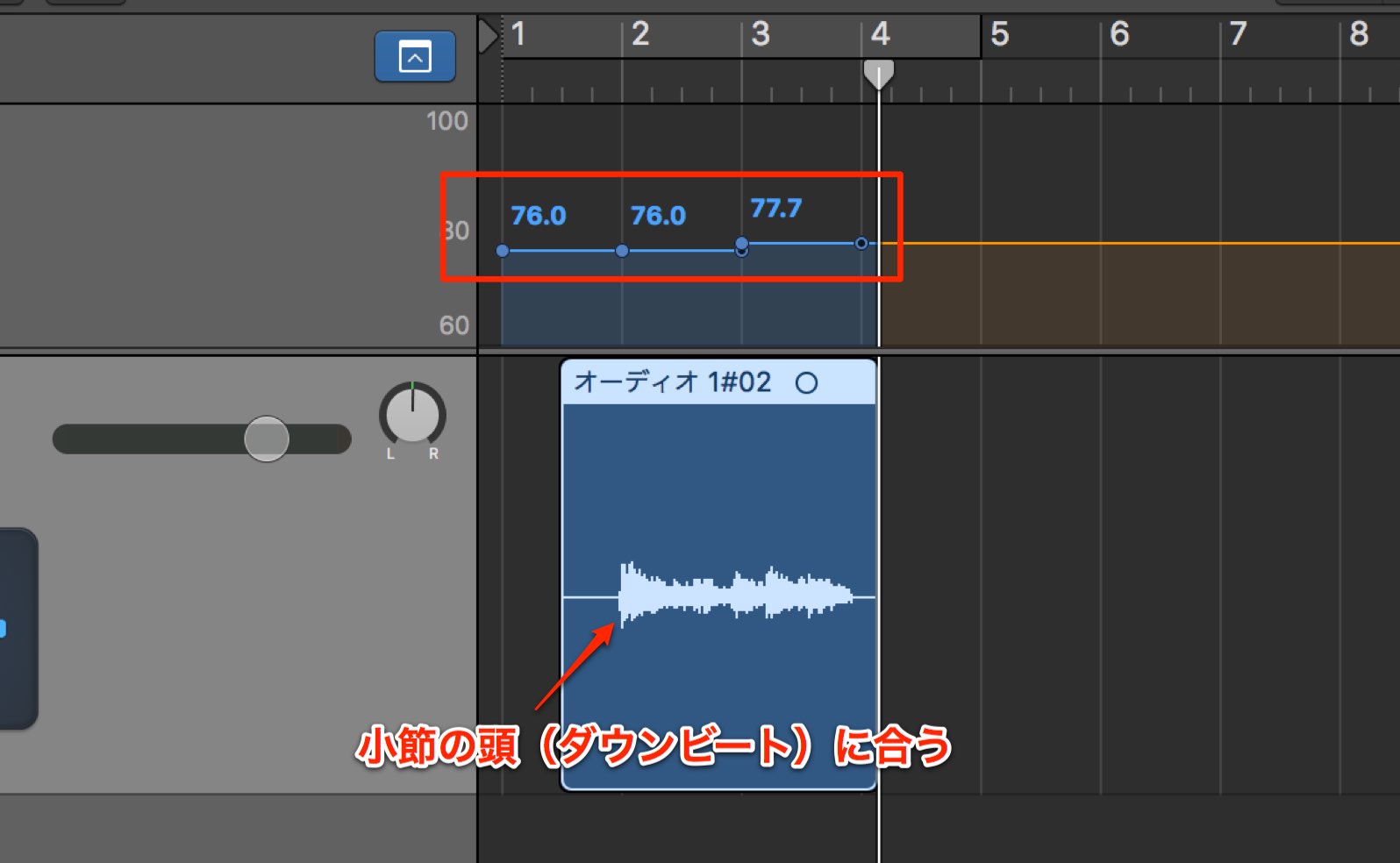Click the first 76.0 tempo value
This screenshot has width=1400, height=863.
coord(539,216)
